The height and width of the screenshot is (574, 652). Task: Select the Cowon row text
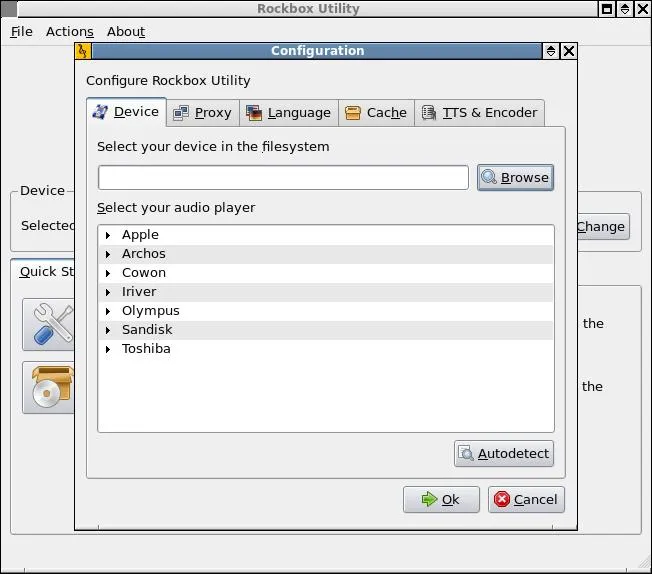[x=144, y=273]
